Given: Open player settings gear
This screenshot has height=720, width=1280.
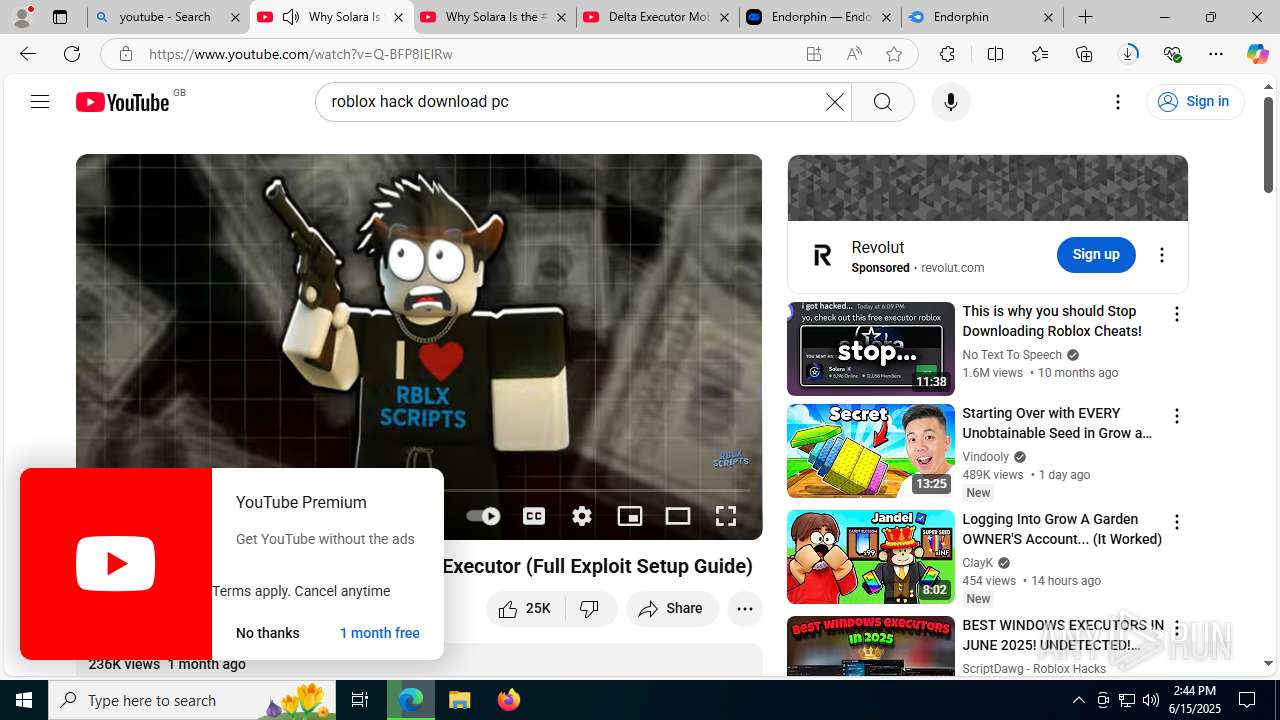Looking at the screenshot, I should [x=582, y=516].
